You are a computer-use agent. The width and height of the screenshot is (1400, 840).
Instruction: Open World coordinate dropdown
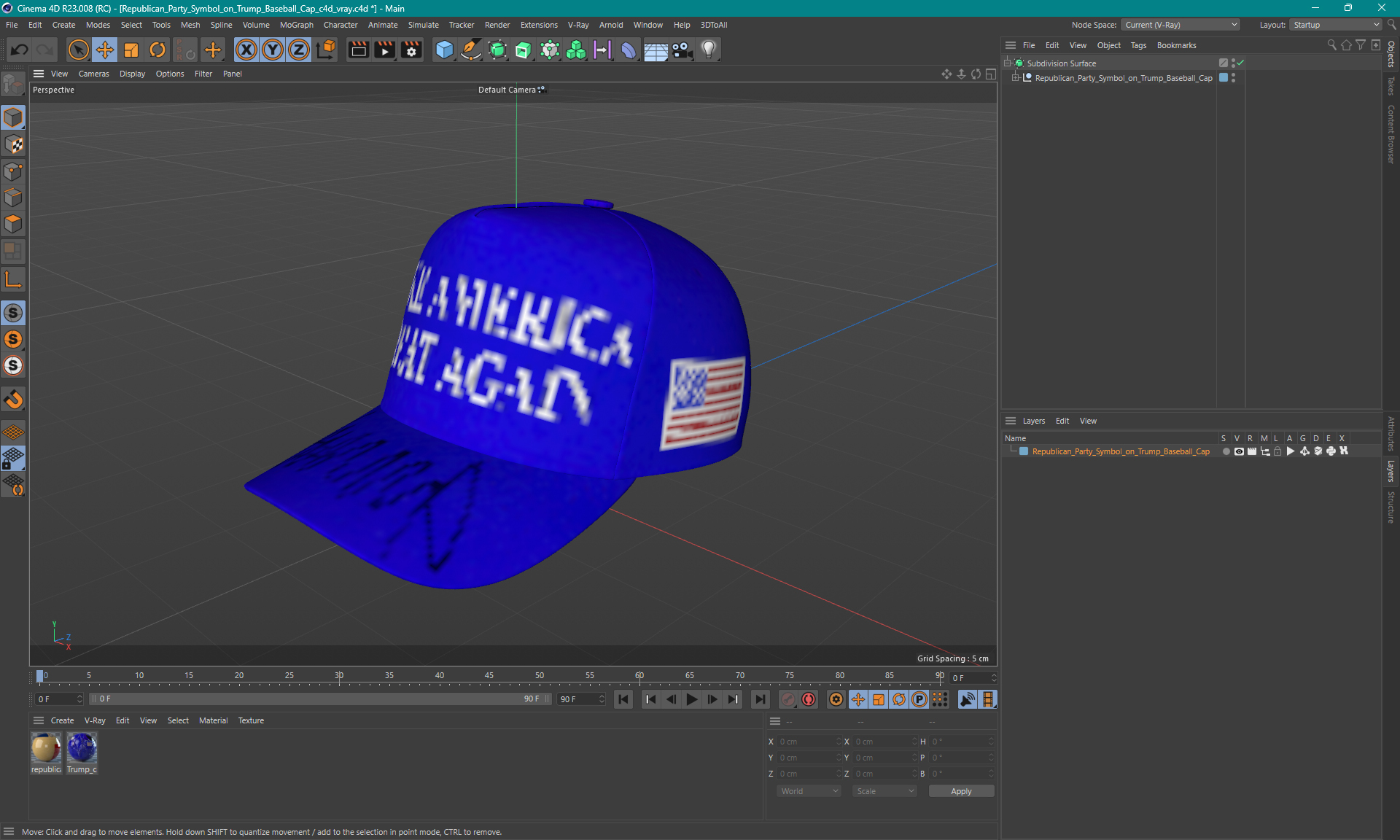coord(809,791)
